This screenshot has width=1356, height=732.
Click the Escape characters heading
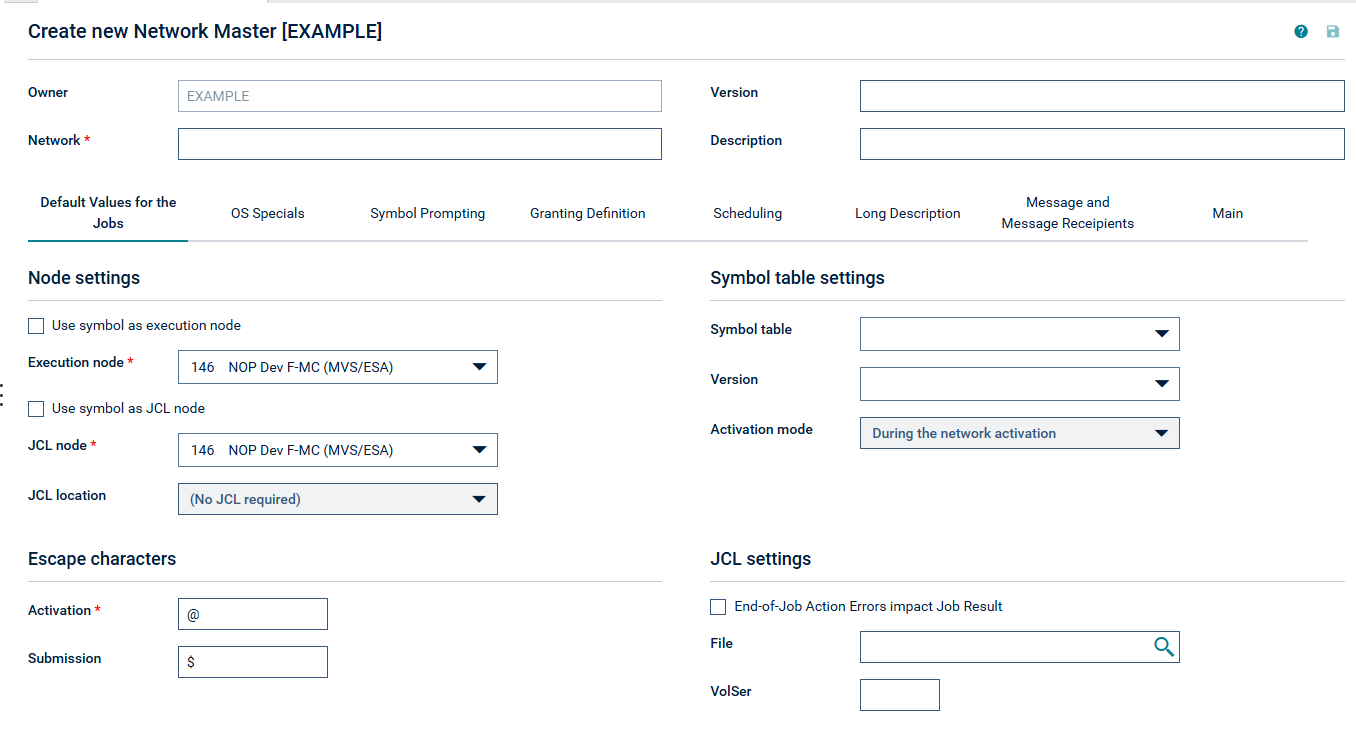[102, 559]
